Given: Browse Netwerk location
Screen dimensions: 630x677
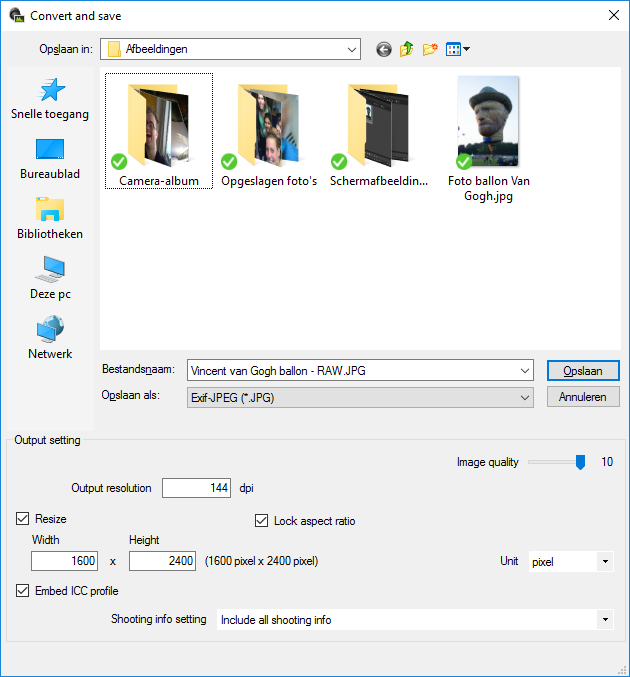Looking at the screenshot, I should click(x=50, y=338).
